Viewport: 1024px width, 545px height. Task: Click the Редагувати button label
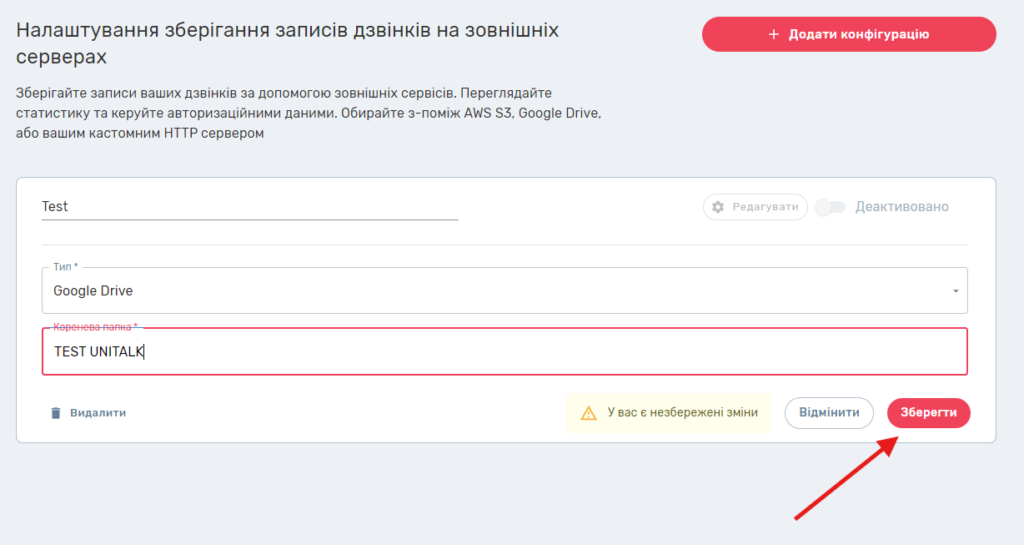(765, 207)
